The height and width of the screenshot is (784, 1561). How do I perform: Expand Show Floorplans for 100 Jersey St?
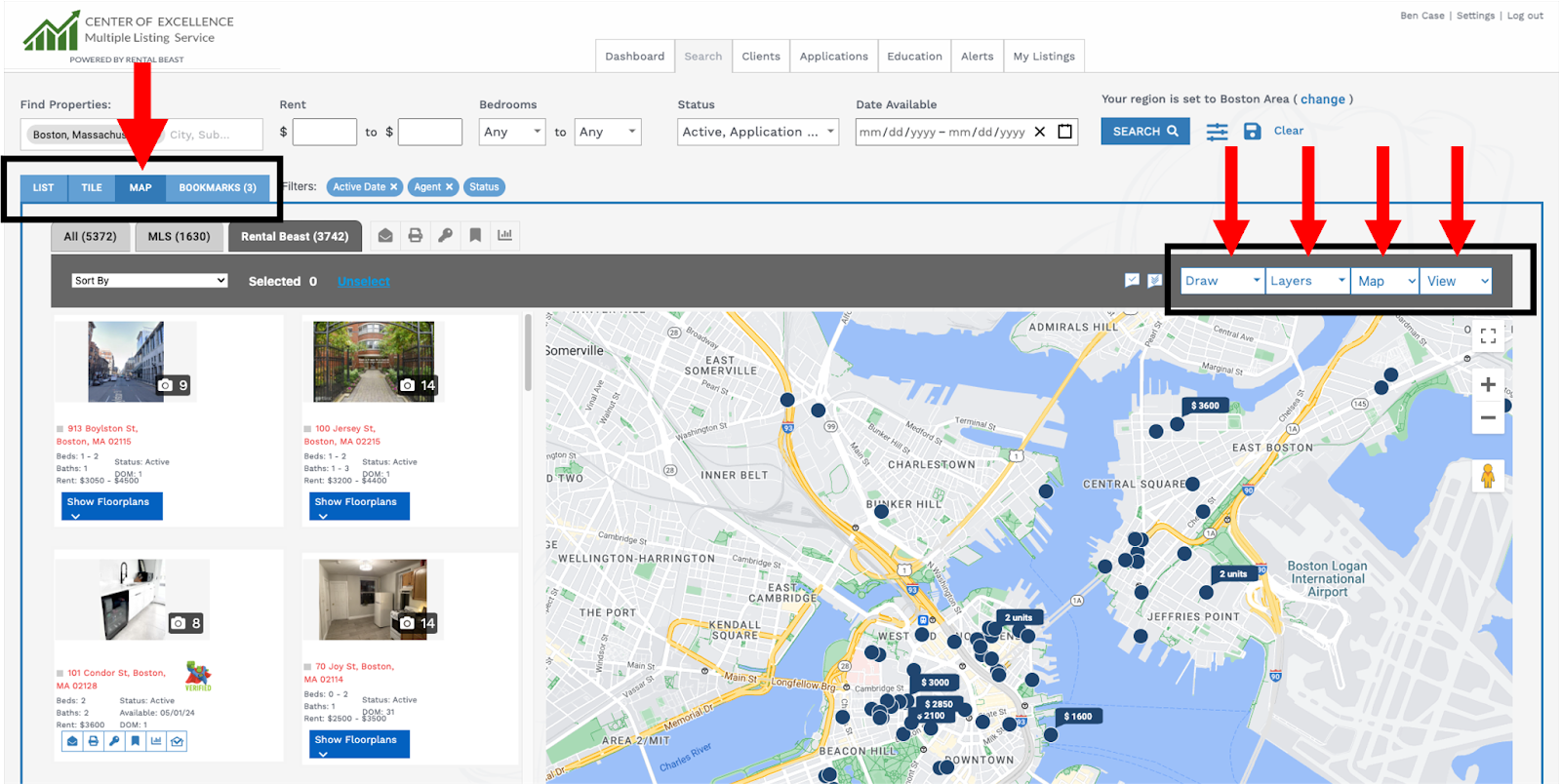point(358,506)
